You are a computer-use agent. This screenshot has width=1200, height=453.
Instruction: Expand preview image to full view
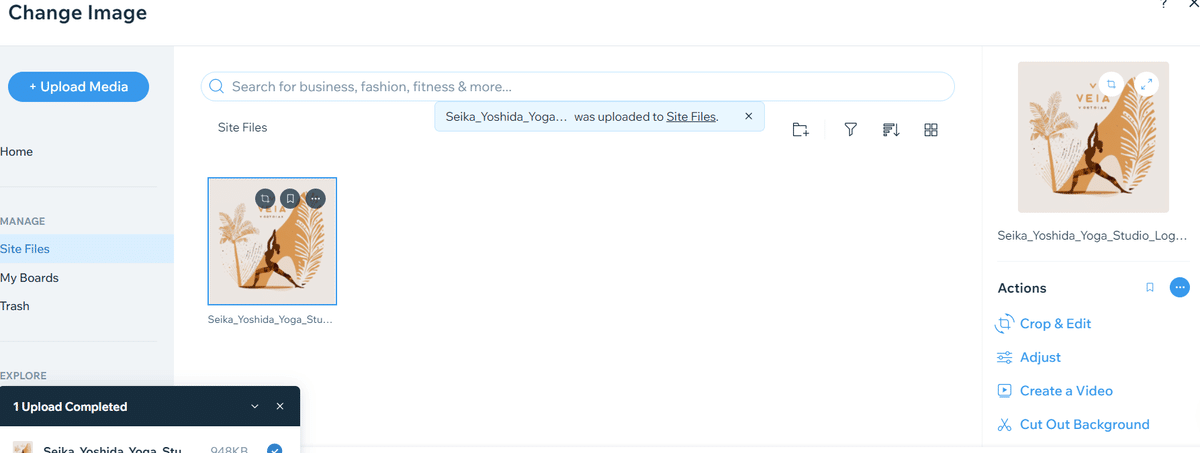pos(1147,84)
